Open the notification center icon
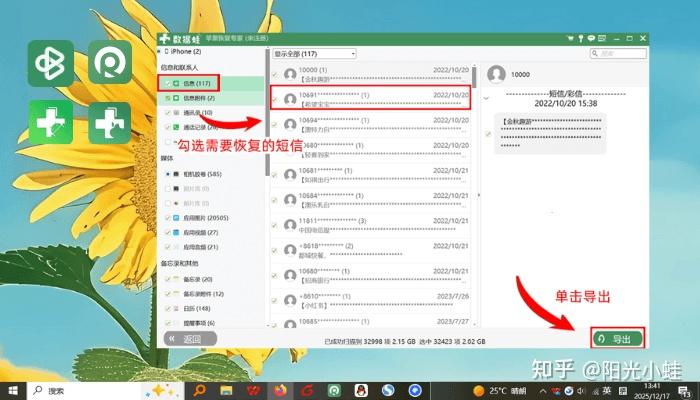Viewport: 700px width, 400px height. coord(685,392)
